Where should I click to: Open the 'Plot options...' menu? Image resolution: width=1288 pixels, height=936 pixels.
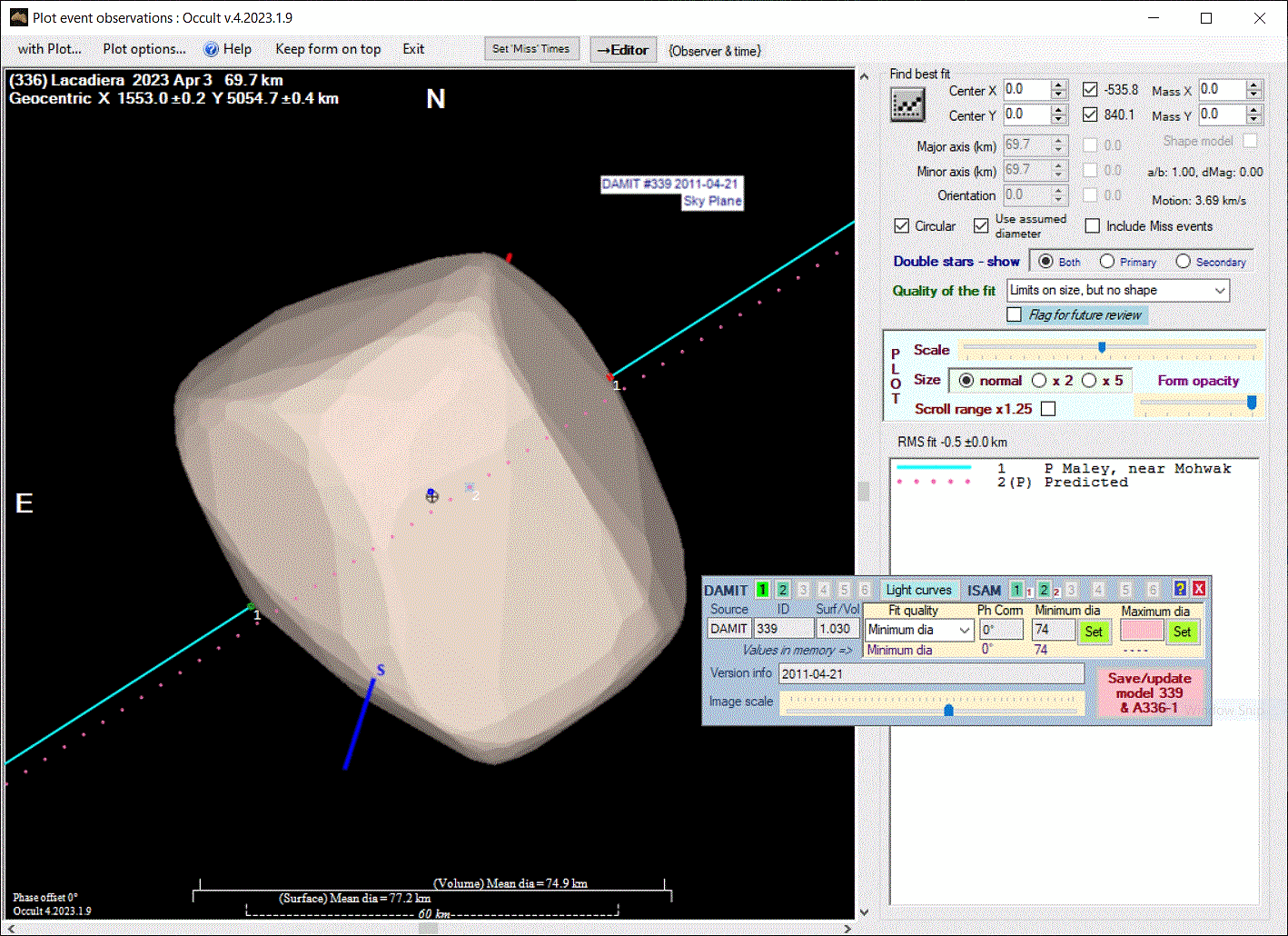click(144, 49)
